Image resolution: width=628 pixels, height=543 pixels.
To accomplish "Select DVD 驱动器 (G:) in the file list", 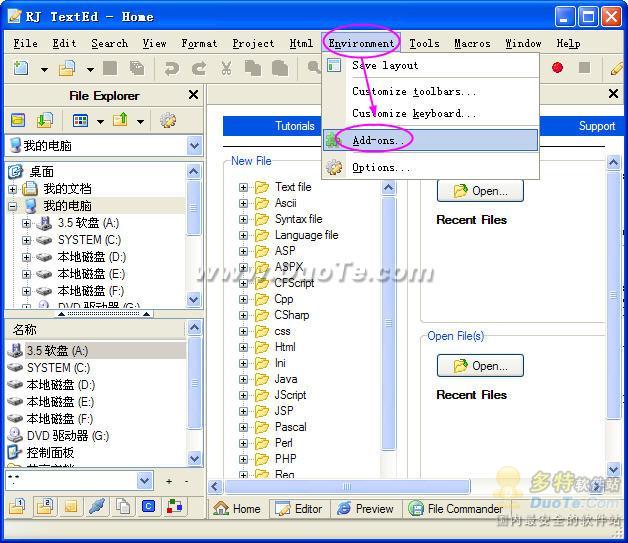I will [x=58, y=436].
